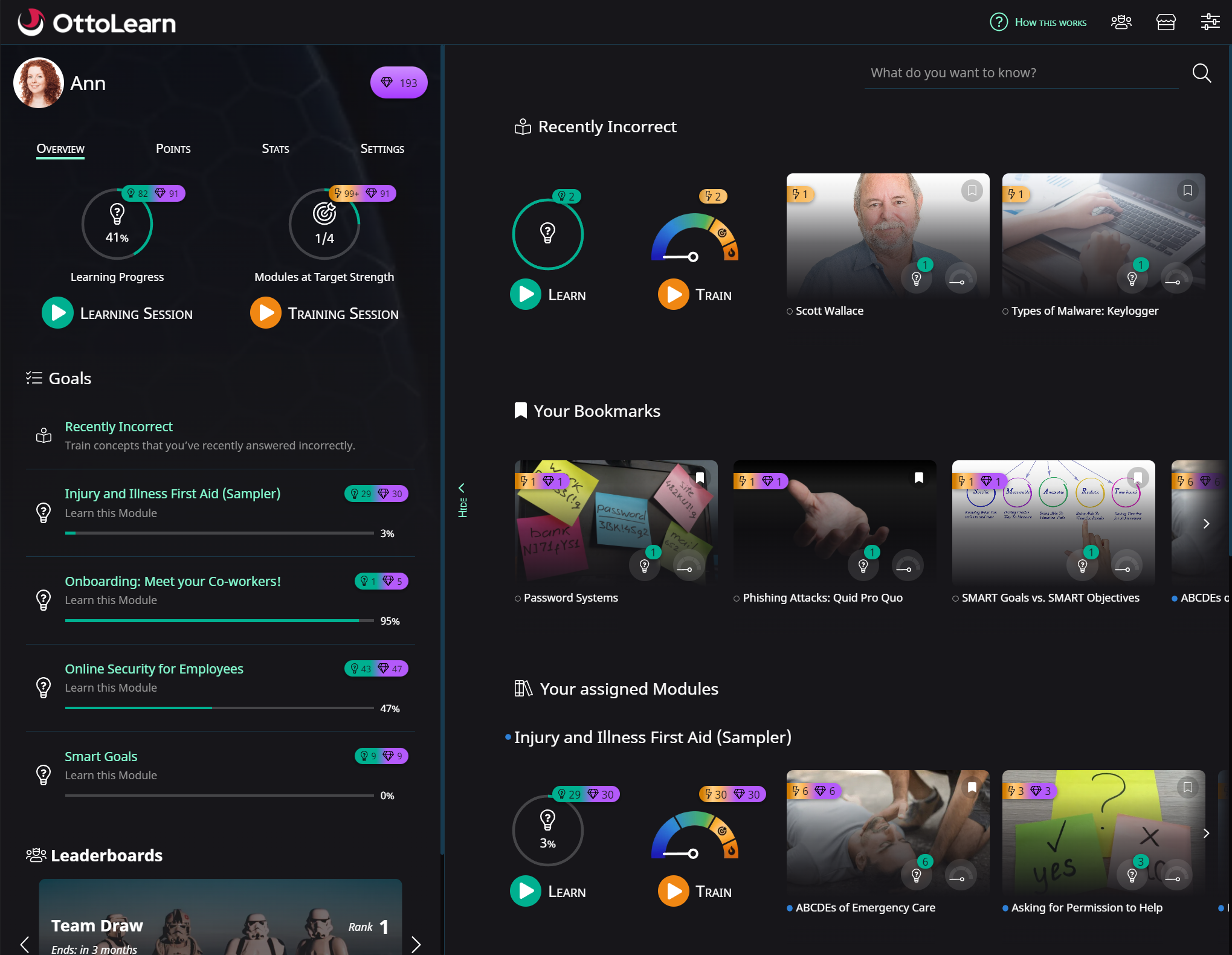Click lightbulb icon on Scott Wallace card
Image resolution: width=1232 pixels, height=955 pixels.
[x=917, y=279]
